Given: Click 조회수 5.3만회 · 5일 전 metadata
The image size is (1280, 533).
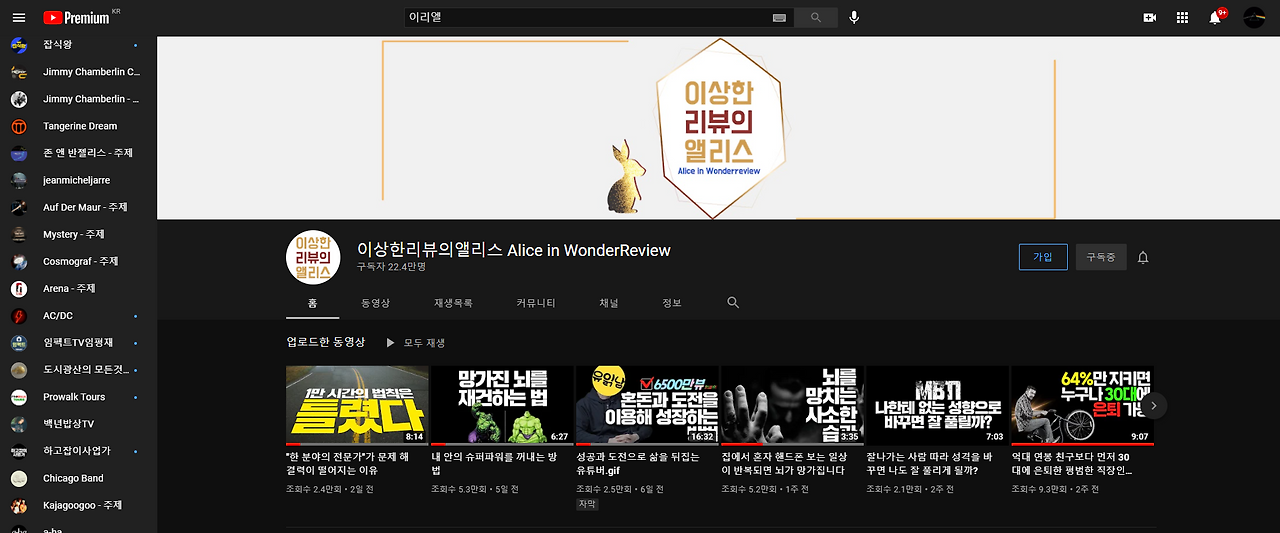Looking at the screenshot, I should [473, 489].
